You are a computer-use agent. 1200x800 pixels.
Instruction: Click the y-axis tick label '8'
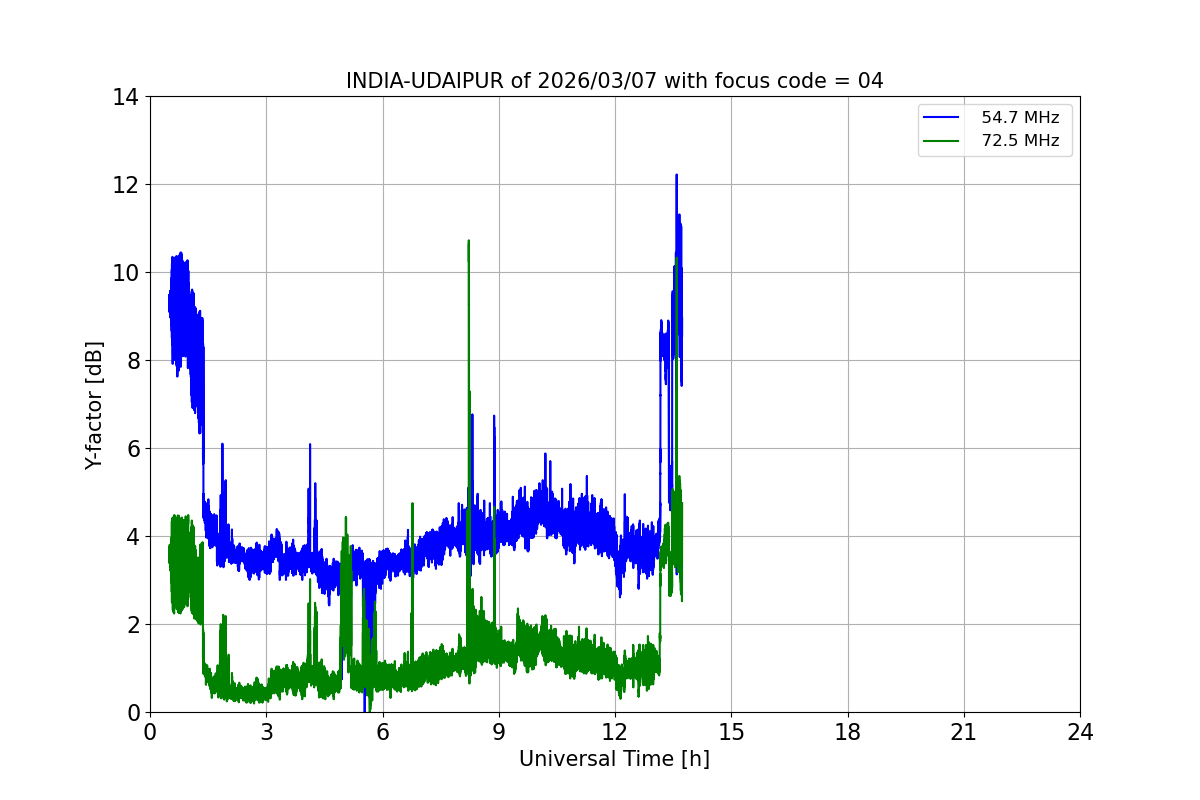coord(132,361)
